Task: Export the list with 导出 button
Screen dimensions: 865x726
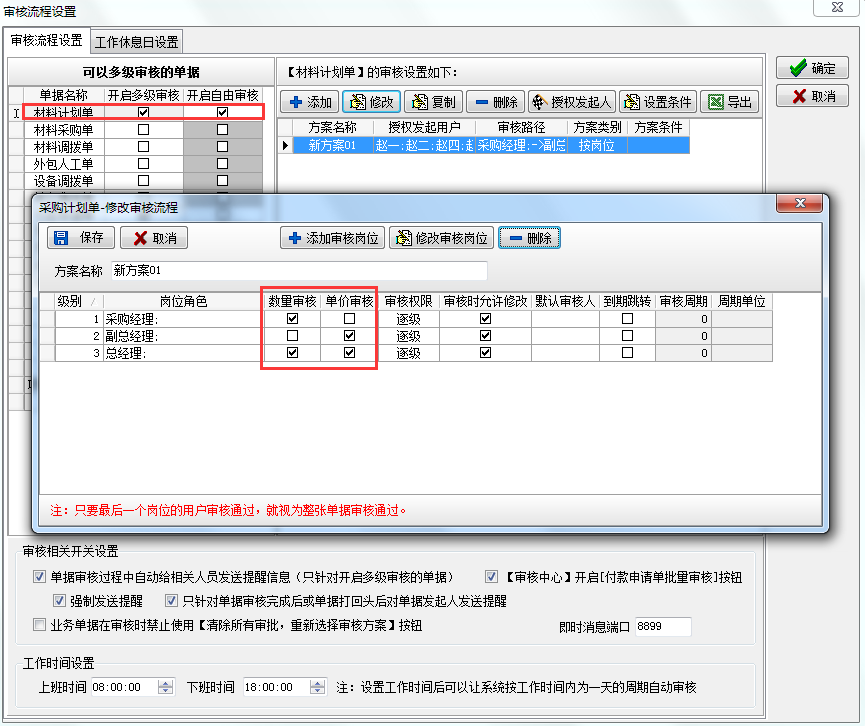Action: click(730, 102)
